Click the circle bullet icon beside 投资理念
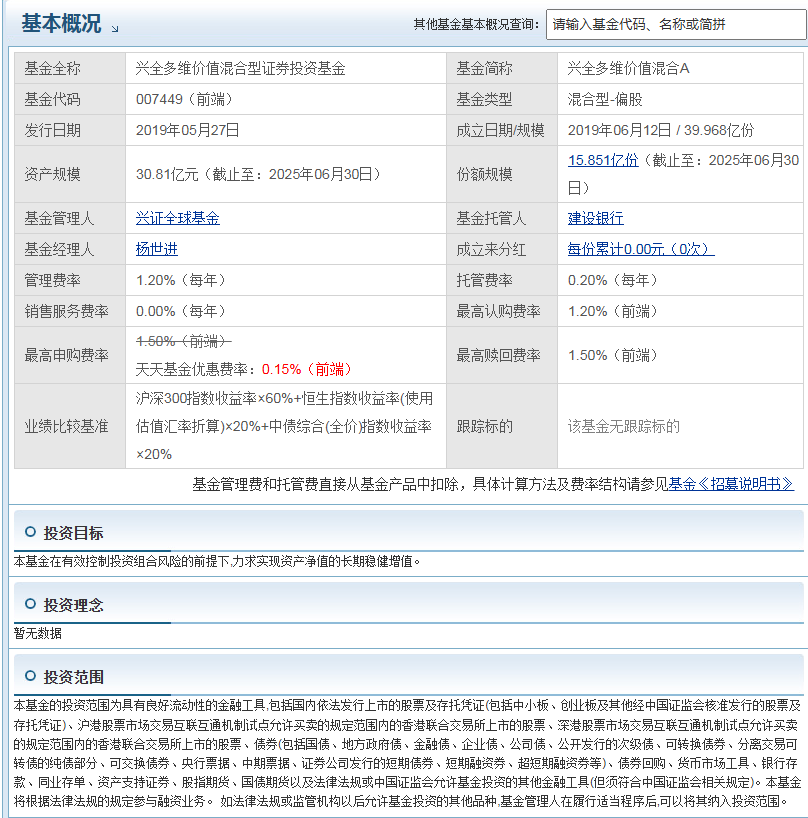This screenshot has width=808, height=818. (x=30, y=604)
